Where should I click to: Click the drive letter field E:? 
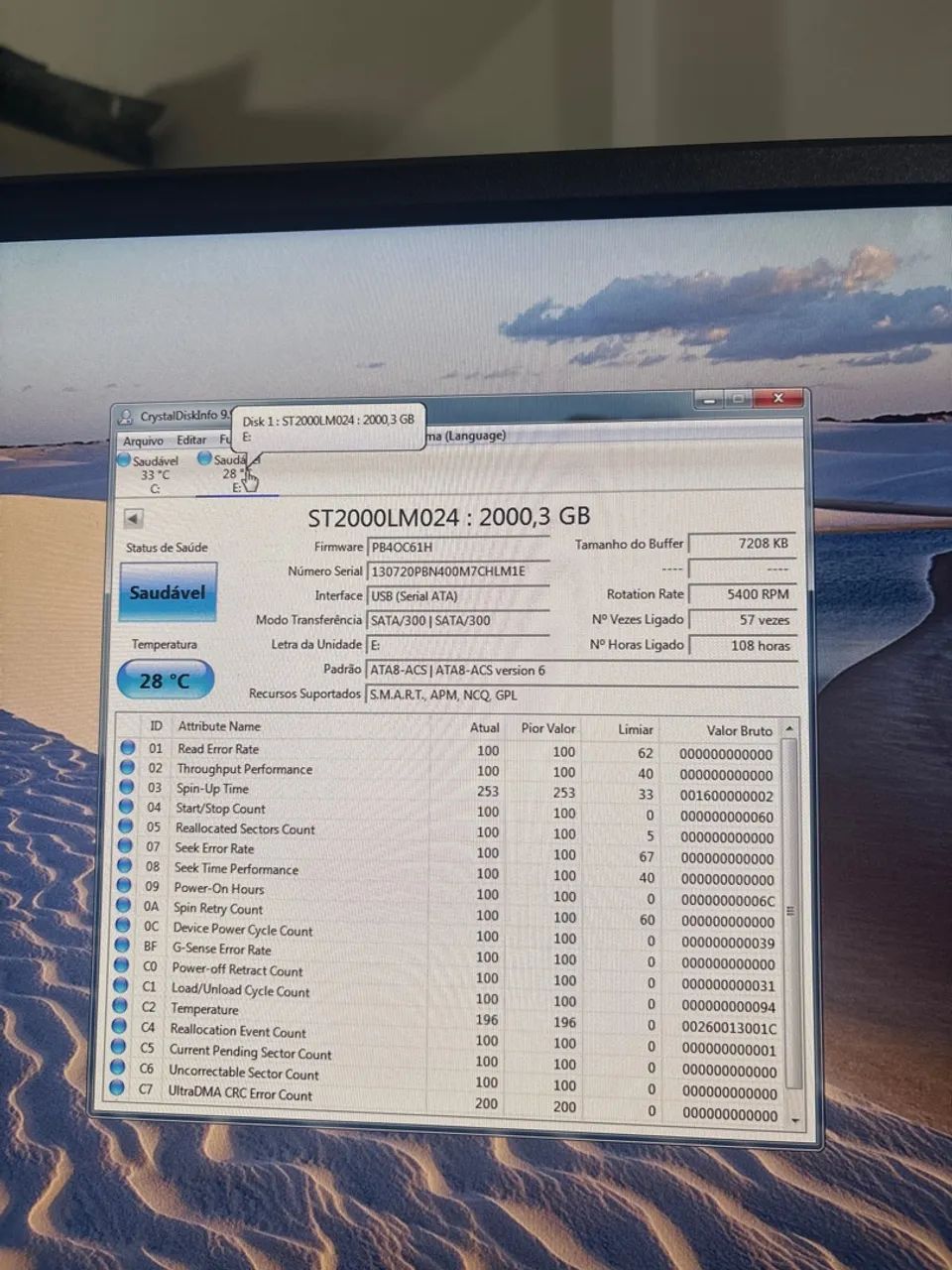[x=457, y=646]
